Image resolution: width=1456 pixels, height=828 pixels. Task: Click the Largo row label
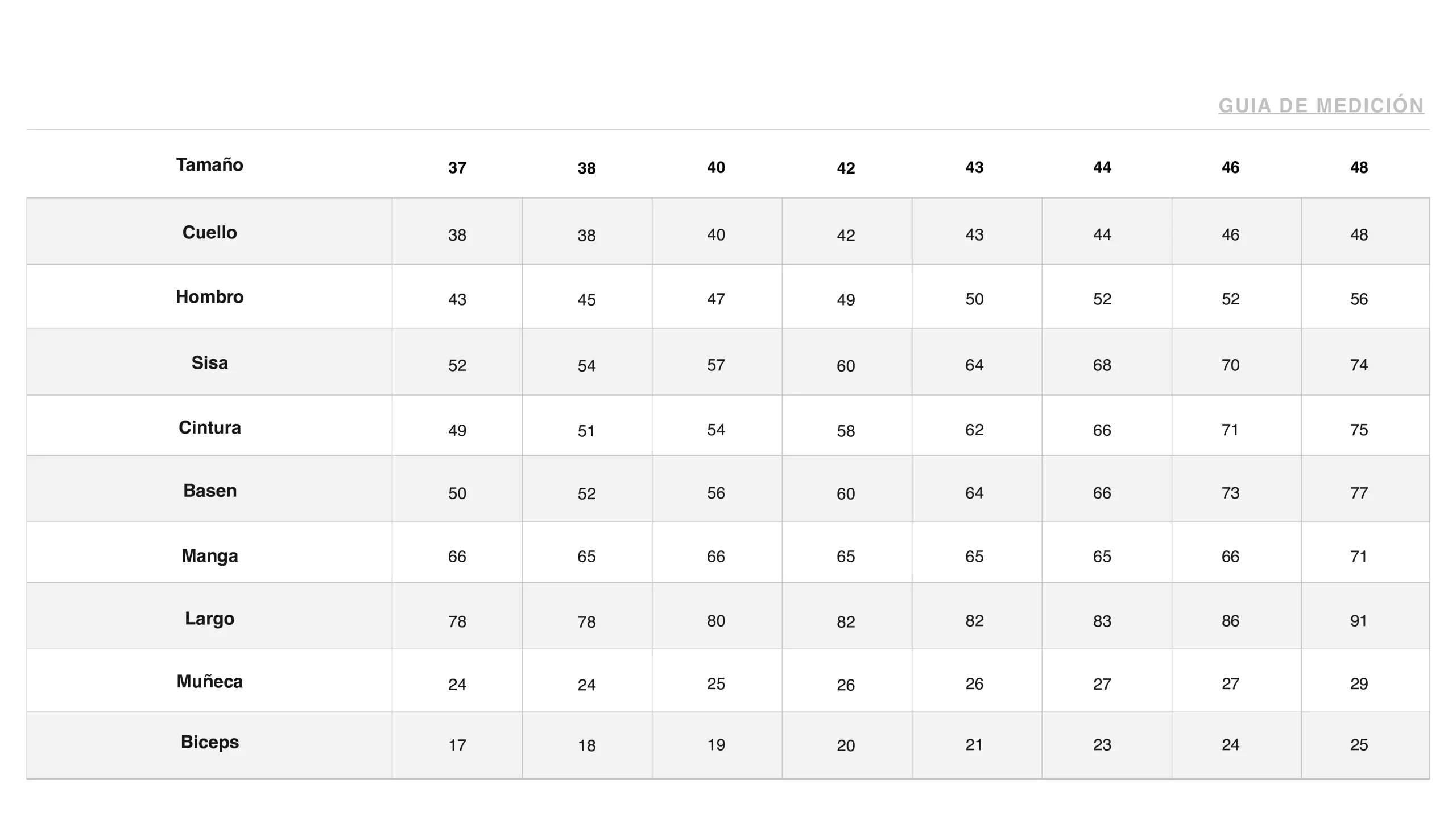pos(209,618)
